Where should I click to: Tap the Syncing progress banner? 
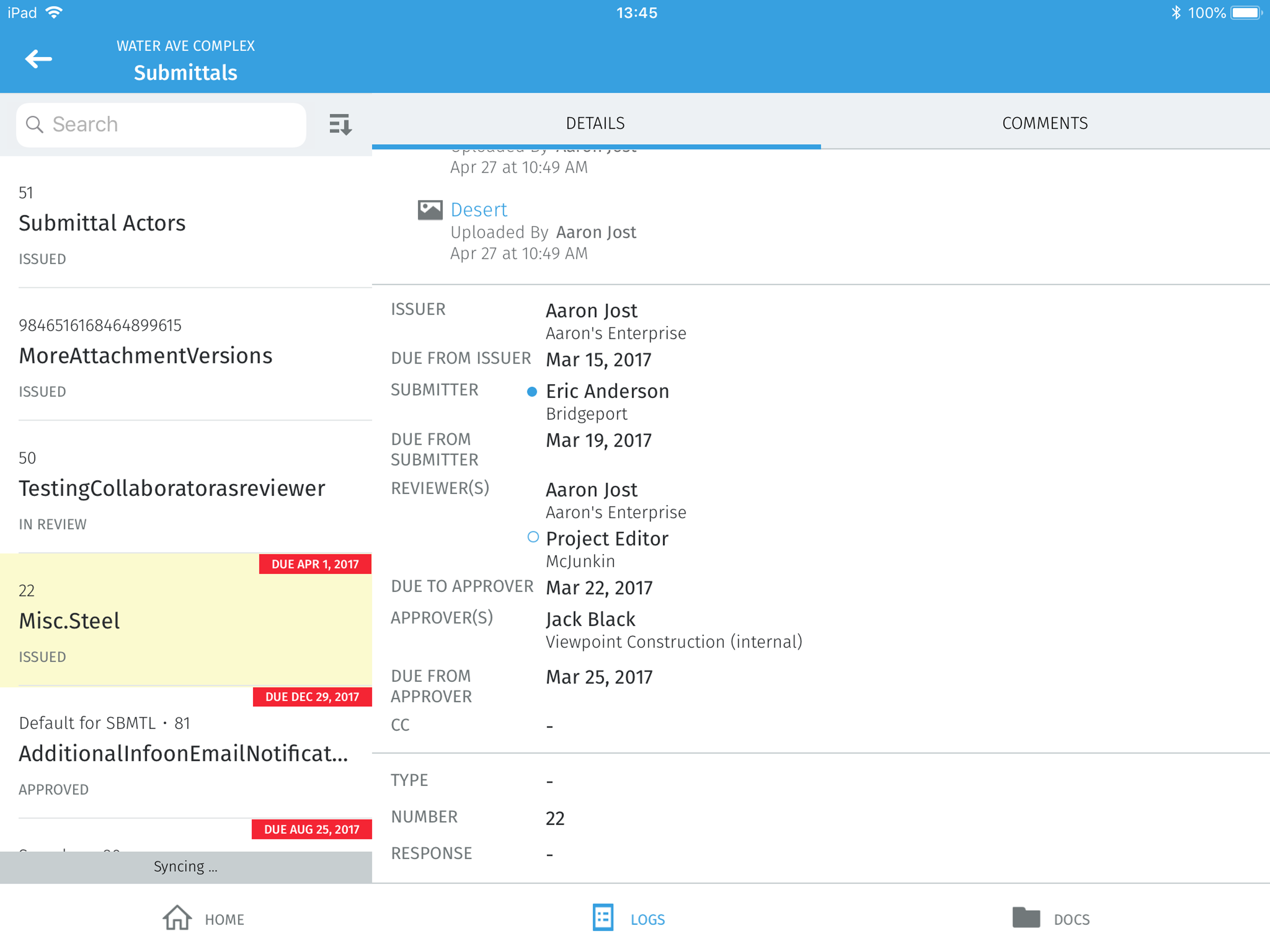185,866
